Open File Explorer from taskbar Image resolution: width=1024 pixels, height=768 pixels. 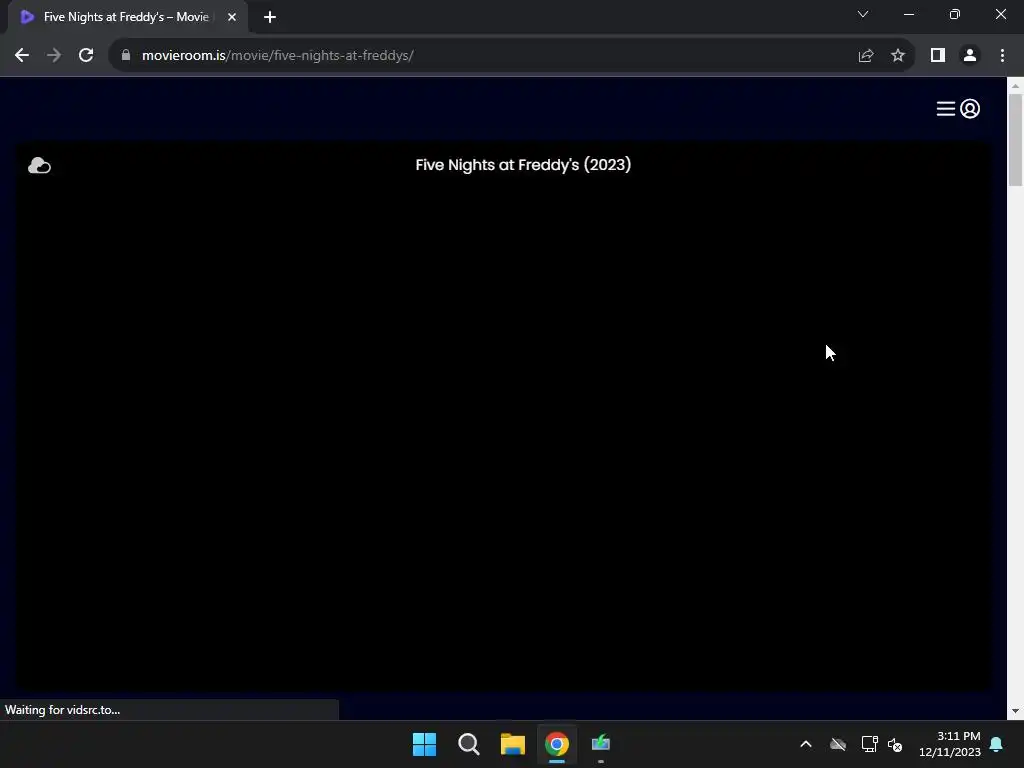tap(513, 744)
